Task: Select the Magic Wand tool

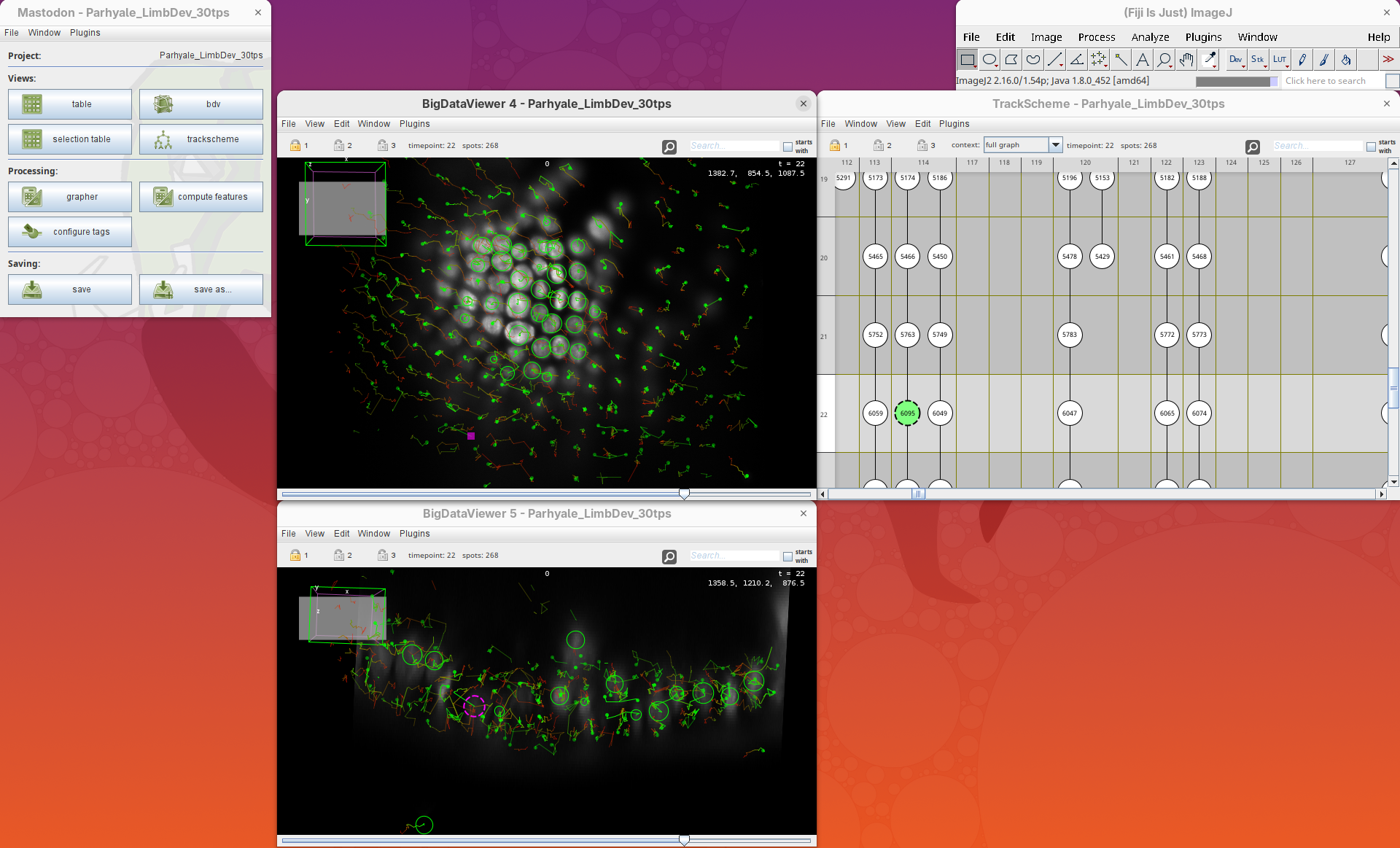Action: [x=1121, y=60]
